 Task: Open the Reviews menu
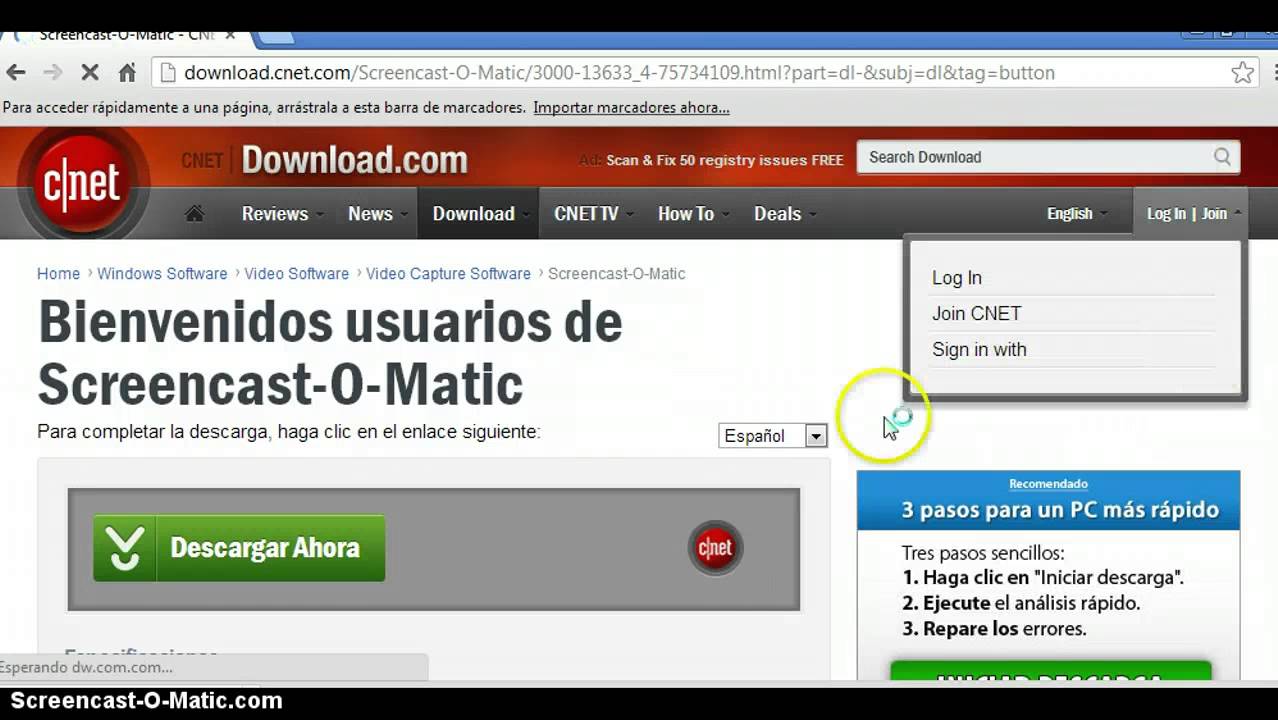click(x=283, y=213)
